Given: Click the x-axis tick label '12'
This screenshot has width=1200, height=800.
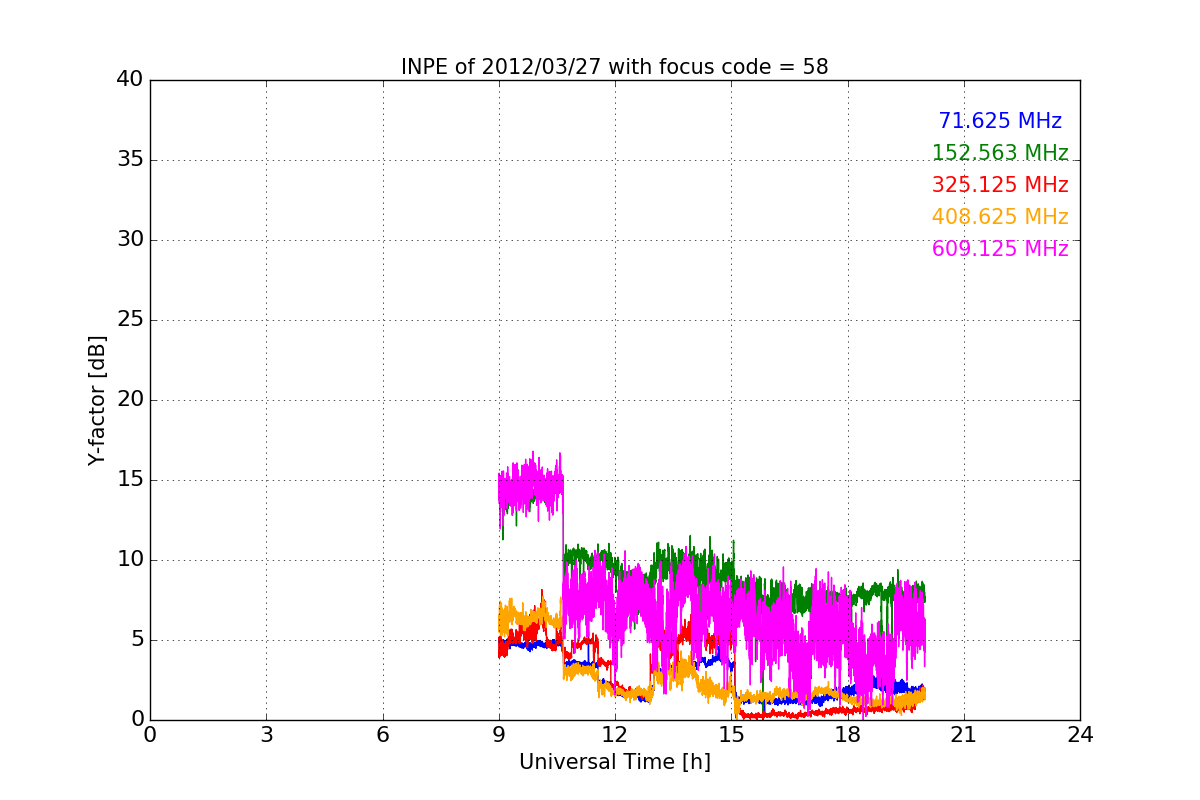Looking at the screenshot, I should click(x=615, y=735).
